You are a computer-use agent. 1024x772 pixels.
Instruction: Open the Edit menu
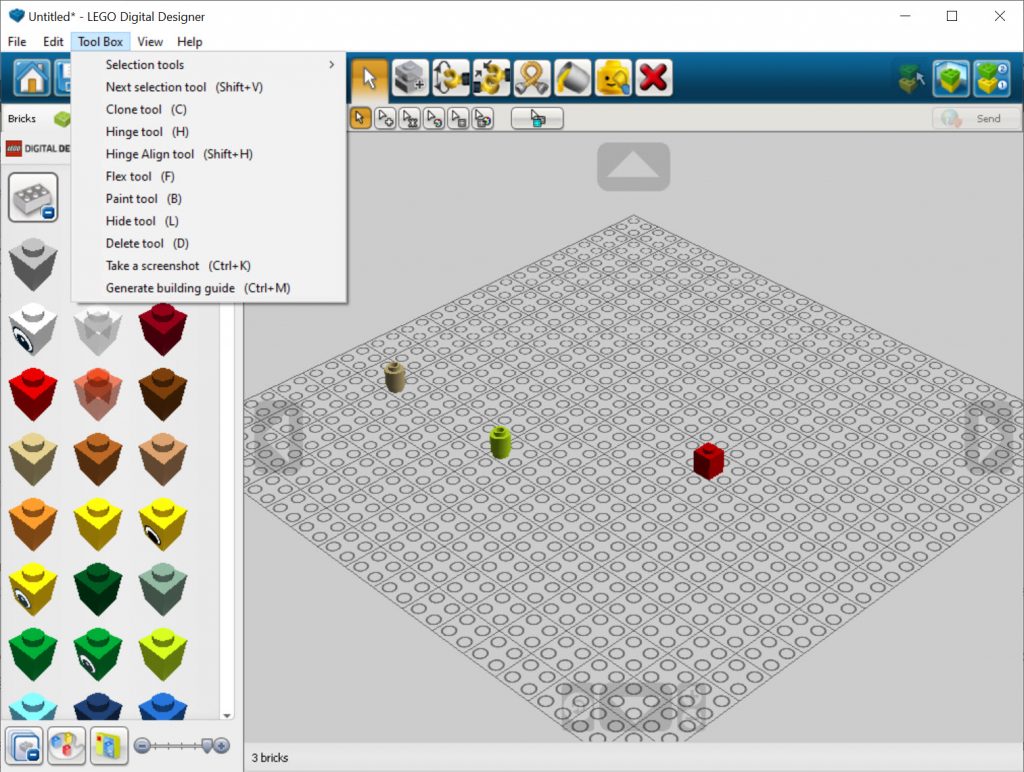pos(53,42)
